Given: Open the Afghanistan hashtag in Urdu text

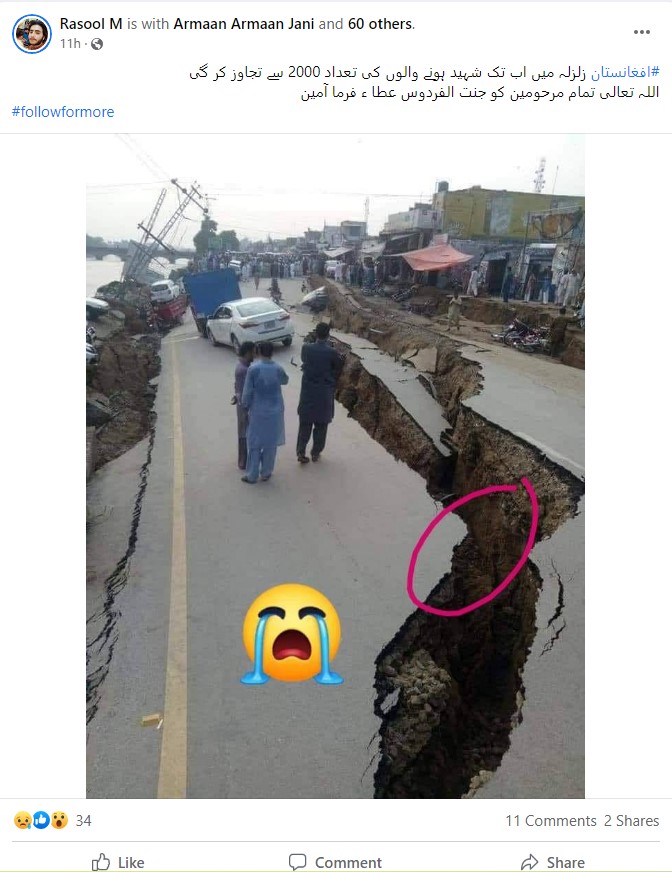Looking at the screenshot, I should [625, 72].
